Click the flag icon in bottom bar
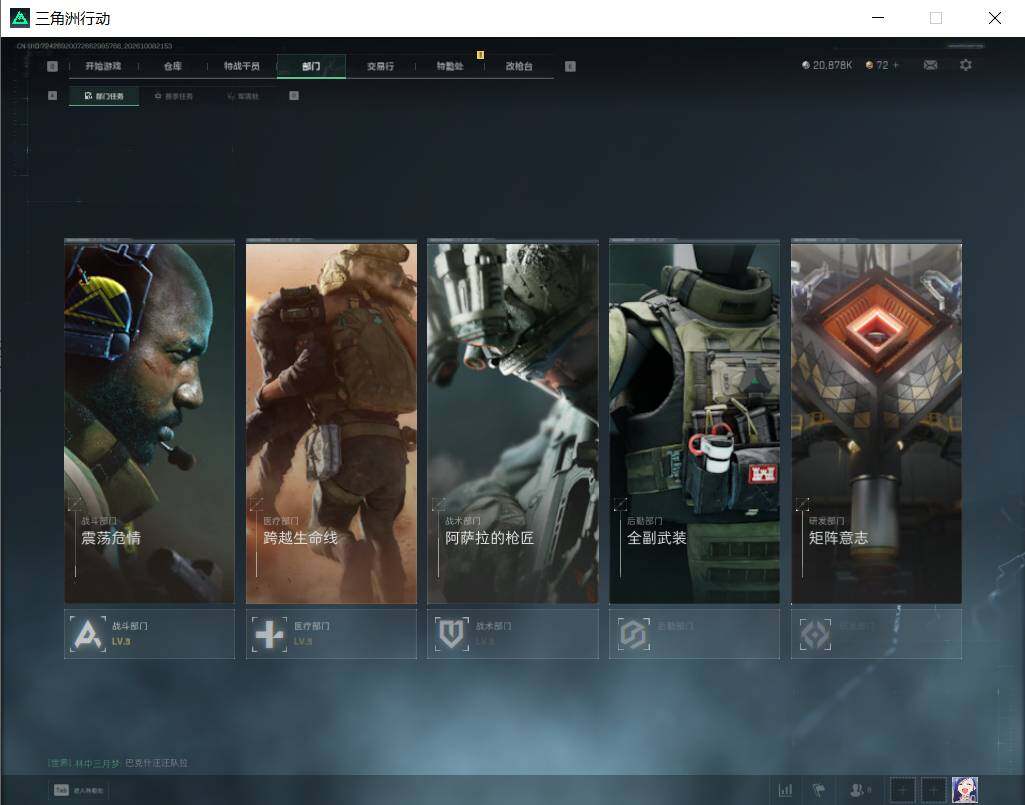 click(x=818, y=790)
